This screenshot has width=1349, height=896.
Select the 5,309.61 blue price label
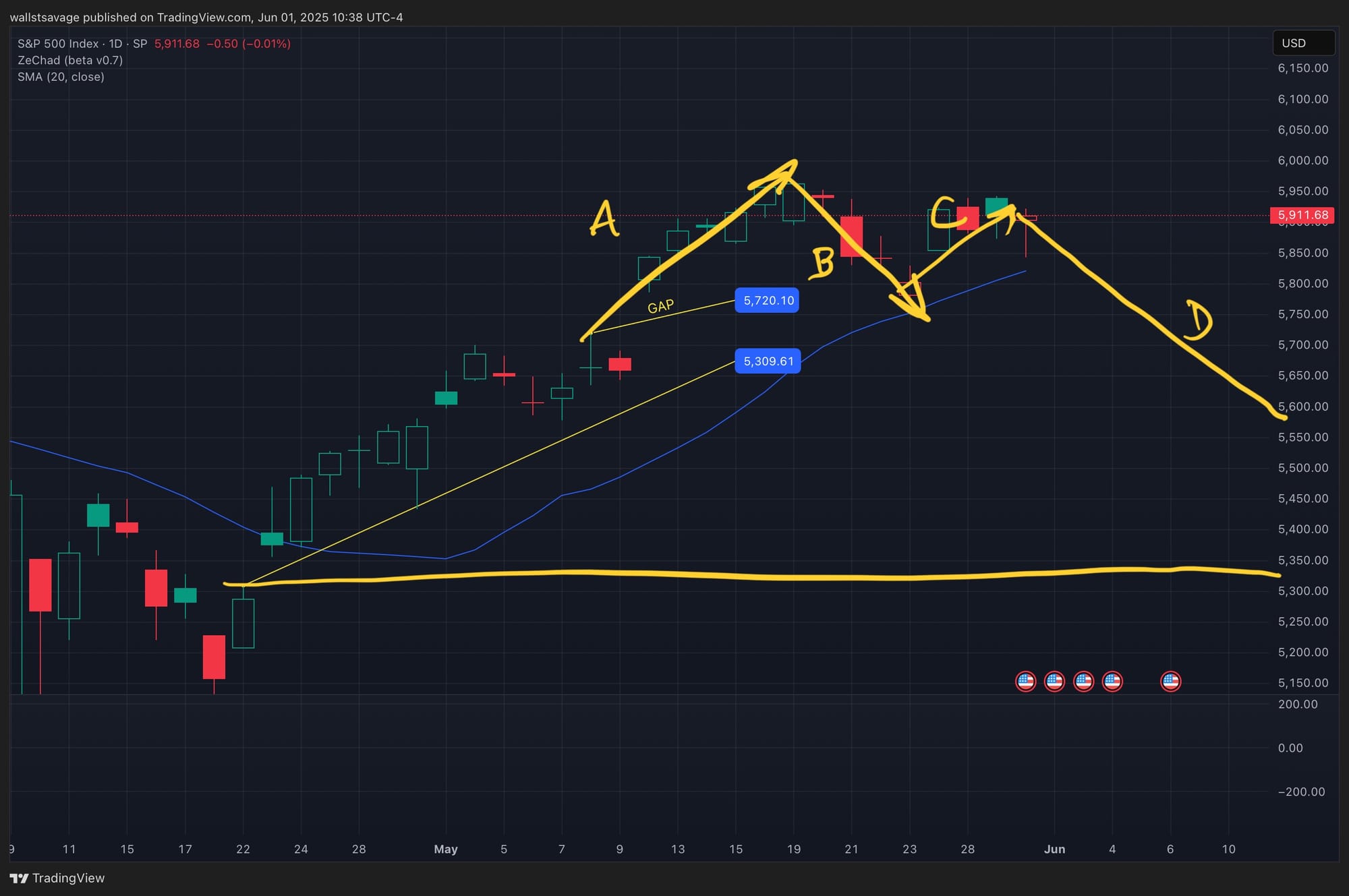click(x=768, y=361)
